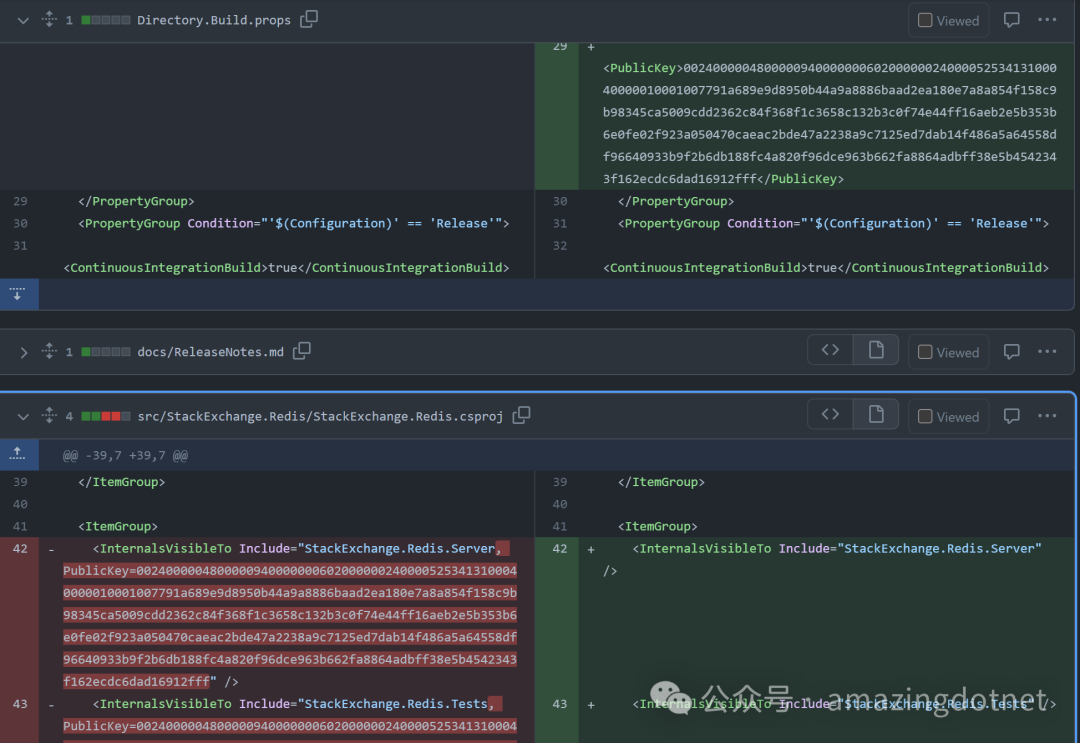Open more options for Directory.Build.props

pyautogui.click(x=1047, y=20)
